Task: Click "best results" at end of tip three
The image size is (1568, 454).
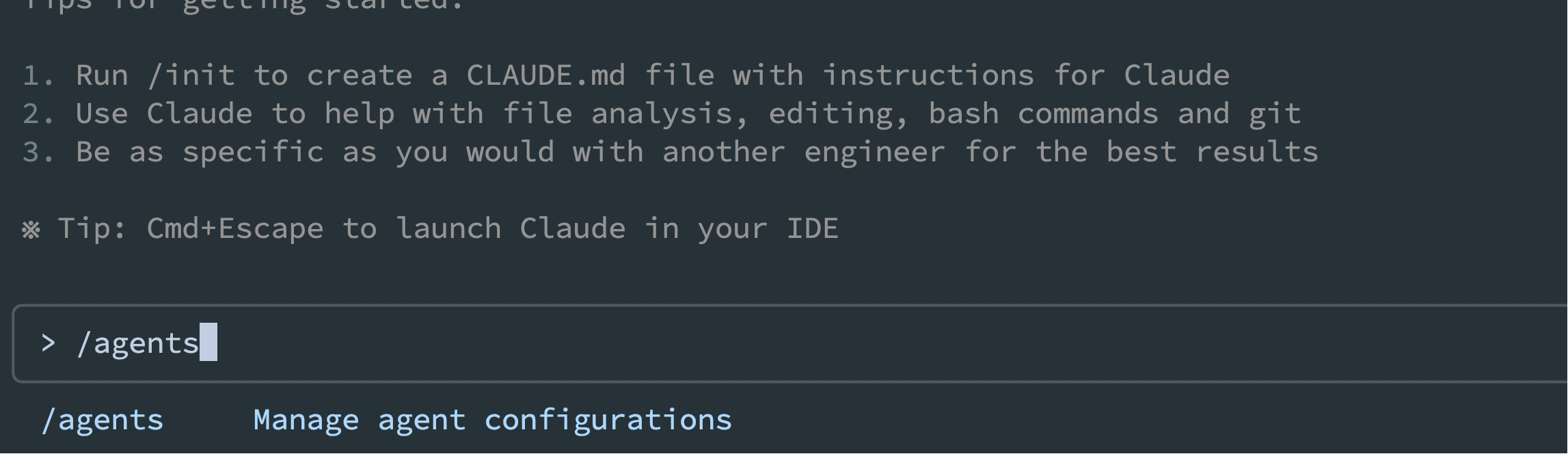Action: point(1212,152)
